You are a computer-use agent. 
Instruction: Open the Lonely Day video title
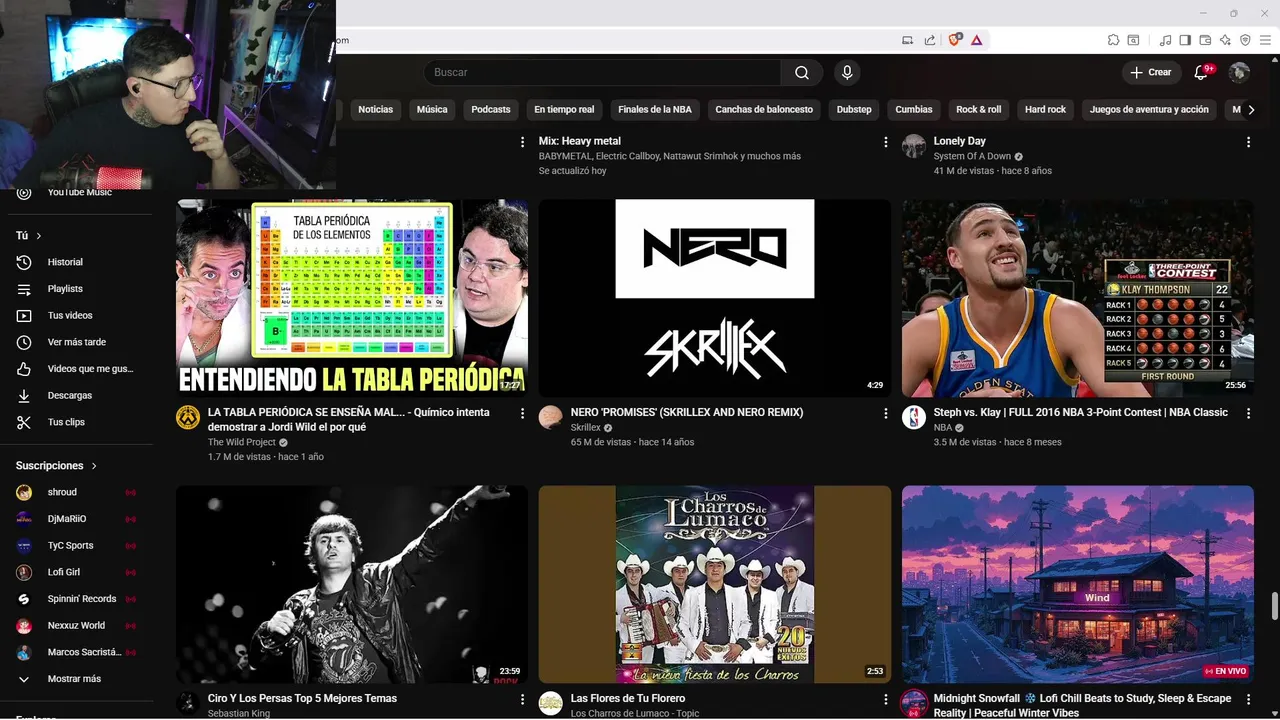pyautogui.click(x=960, y=141)
